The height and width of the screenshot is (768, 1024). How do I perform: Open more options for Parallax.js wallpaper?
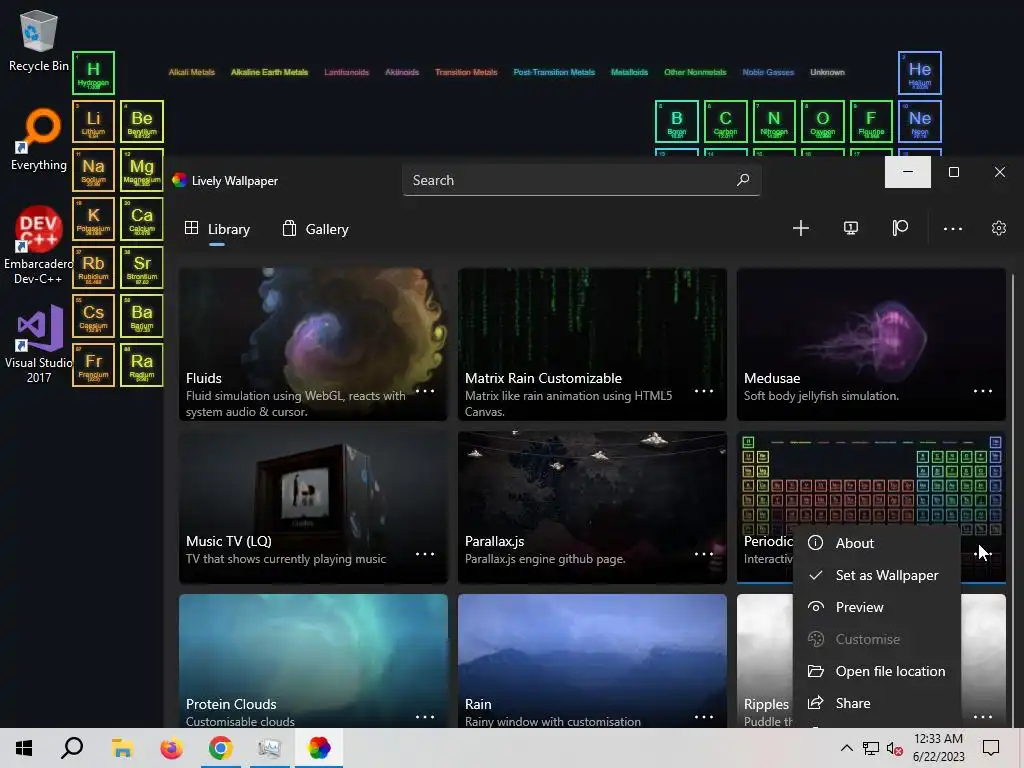[x=704, y=554]
